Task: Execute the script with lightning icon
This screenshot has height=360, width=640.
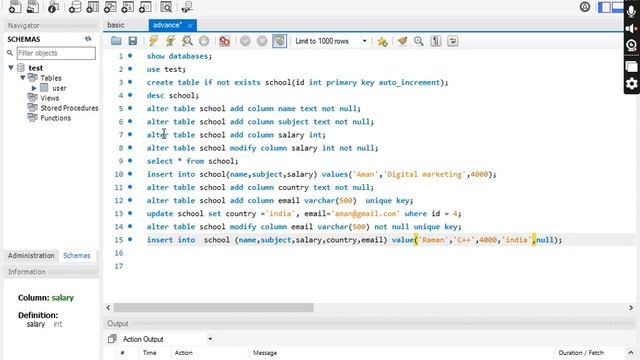Action: tap(153, 41)
